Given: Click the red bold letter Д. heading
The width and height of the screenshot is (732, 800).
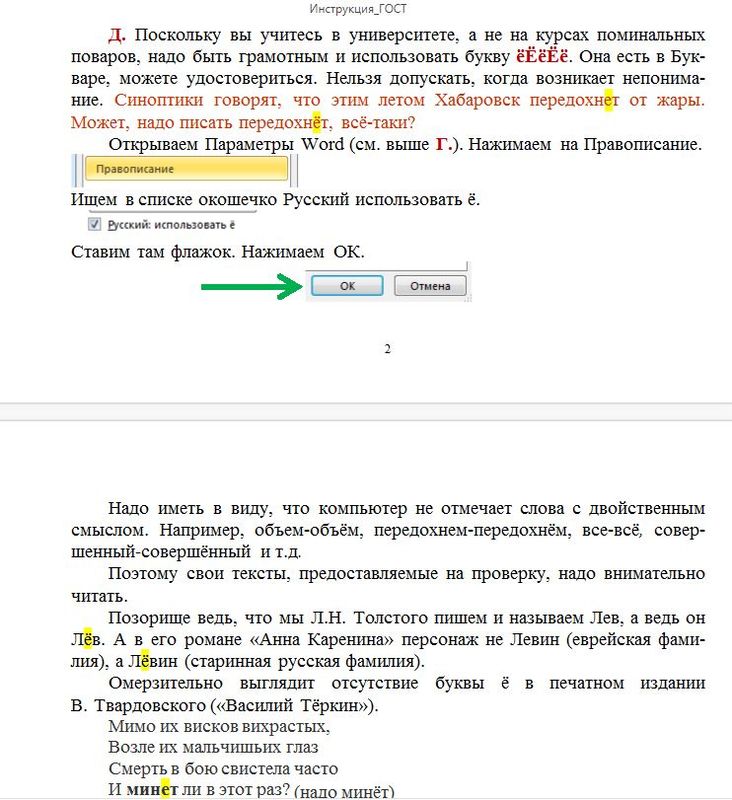Looking at the screenshot, I should (x=117, y=35).
